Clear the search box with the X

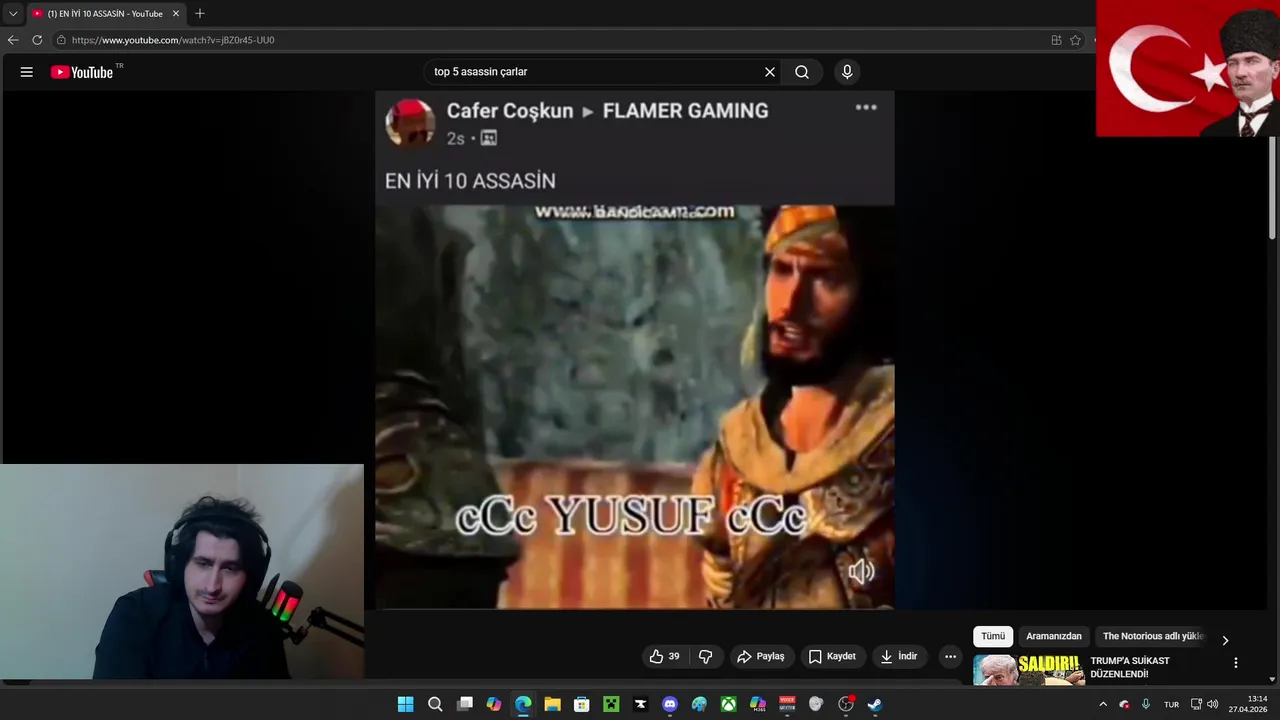[x=770, y=72]
